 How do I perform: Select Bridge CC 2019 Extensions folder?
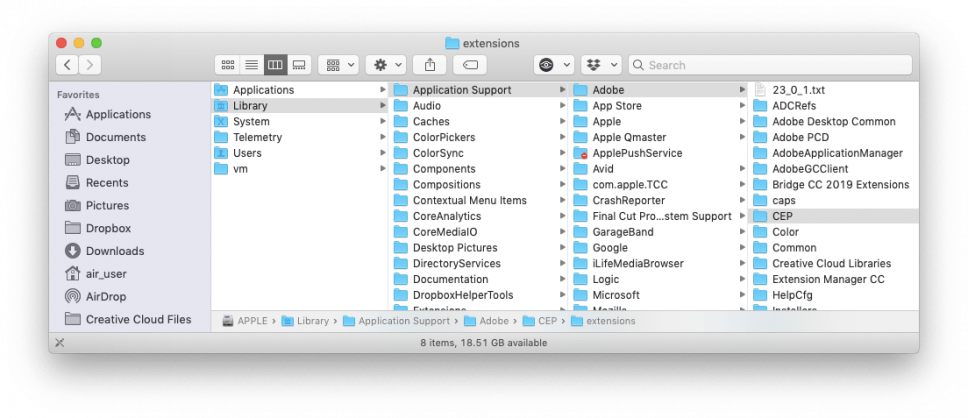click(x=834, y=185)
